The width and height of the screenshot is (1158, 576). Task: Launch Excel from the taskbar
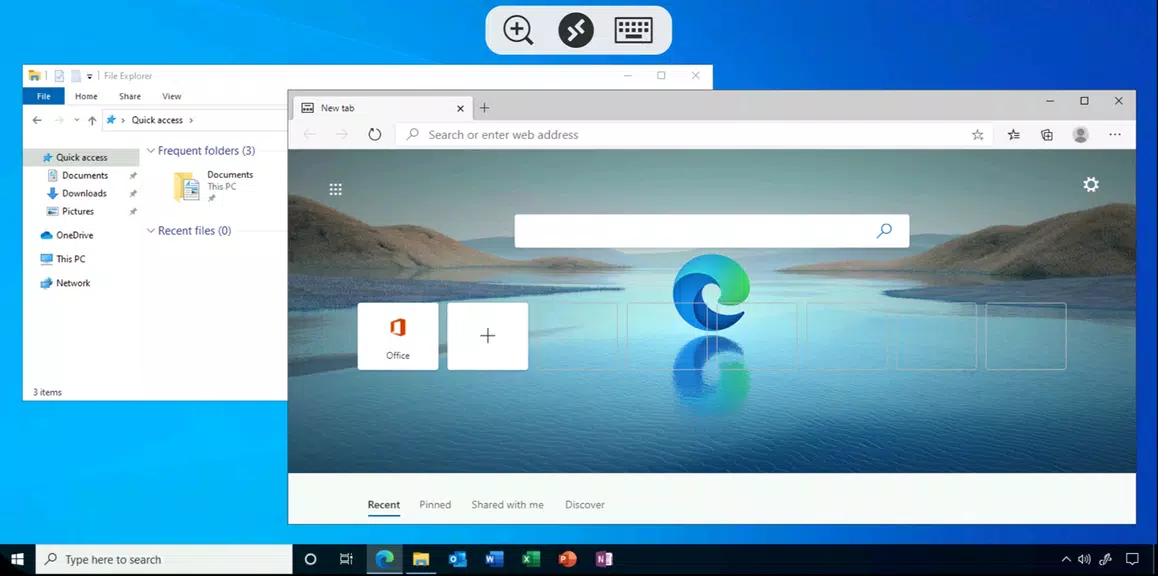[530, 559]
